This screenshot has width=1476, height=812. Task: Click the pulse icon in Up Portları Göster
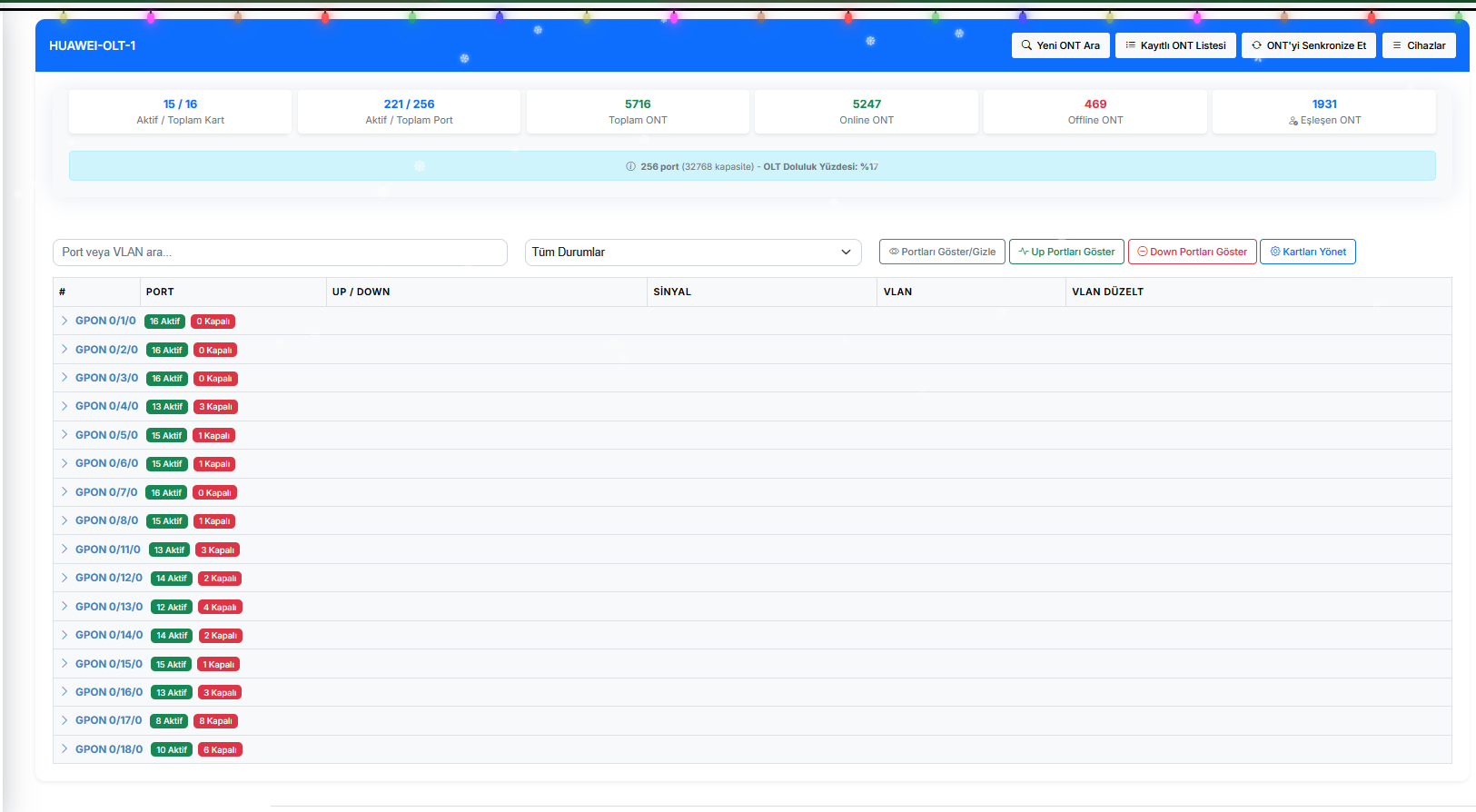tap(1024, 252)
